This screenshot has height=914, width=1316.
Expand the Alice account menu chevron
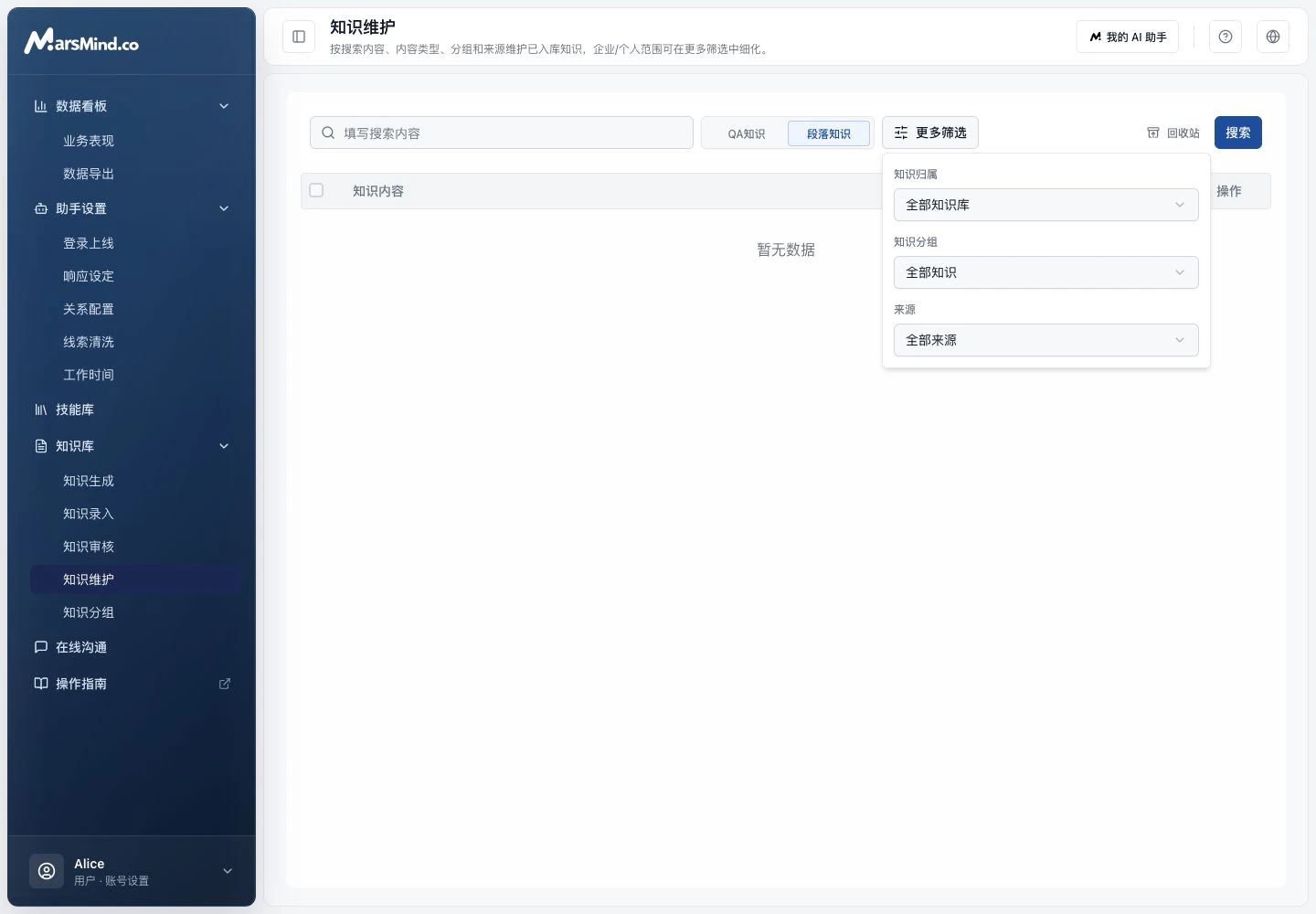pos(228,871)
